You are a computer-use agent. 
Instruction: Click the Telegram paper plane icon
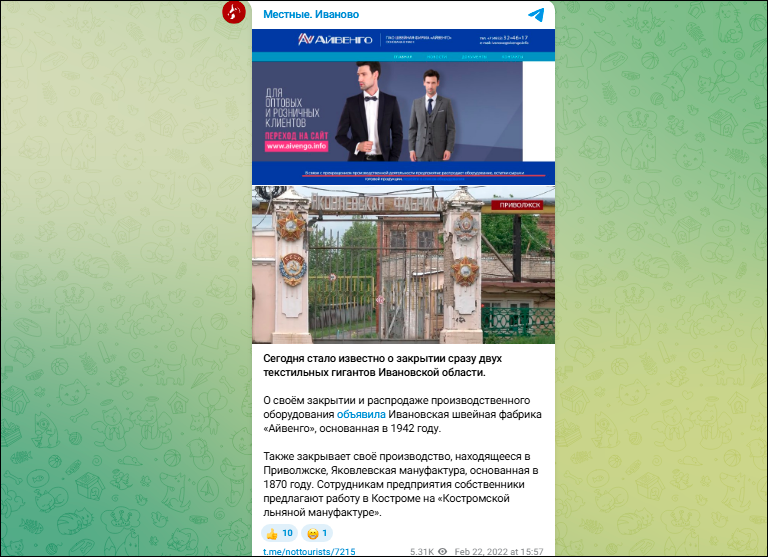(x=537, y=14)
